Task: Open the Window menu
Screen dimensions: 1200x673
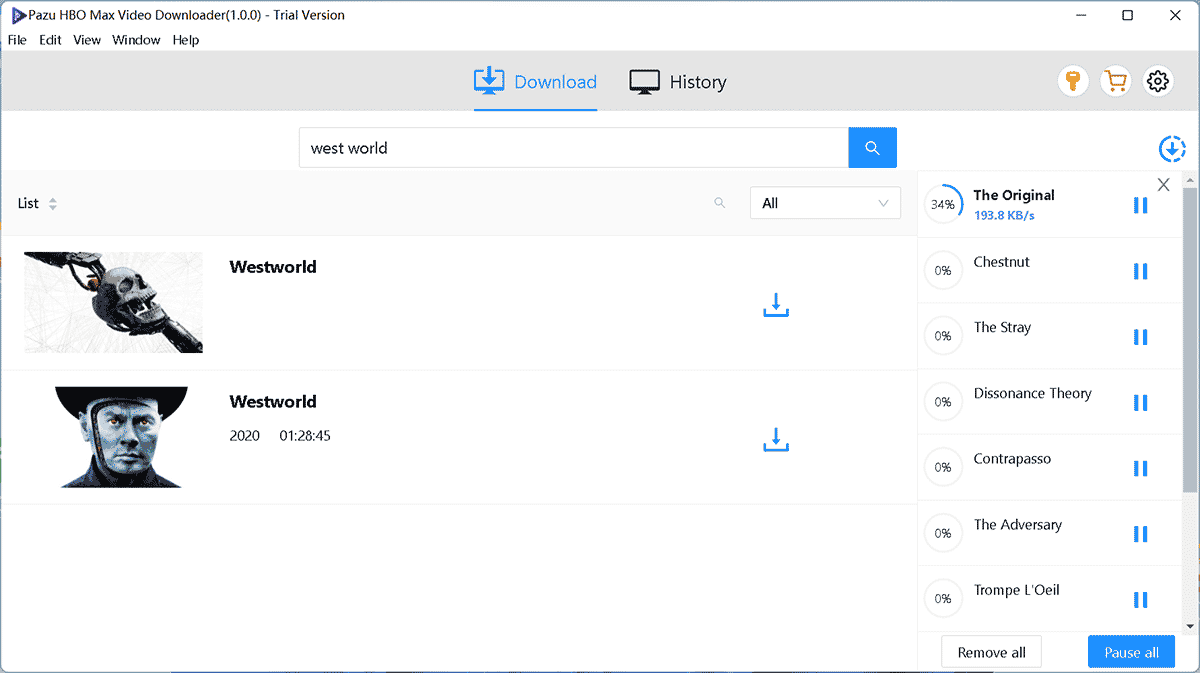Action: pyautogui.click(x=136, y=40)
